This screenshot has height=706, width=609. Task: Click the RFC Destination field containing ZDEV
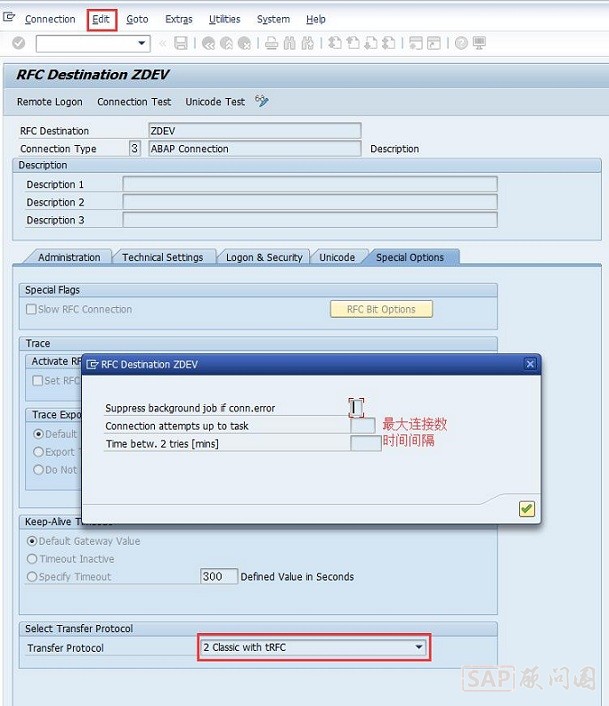point(255,131)
